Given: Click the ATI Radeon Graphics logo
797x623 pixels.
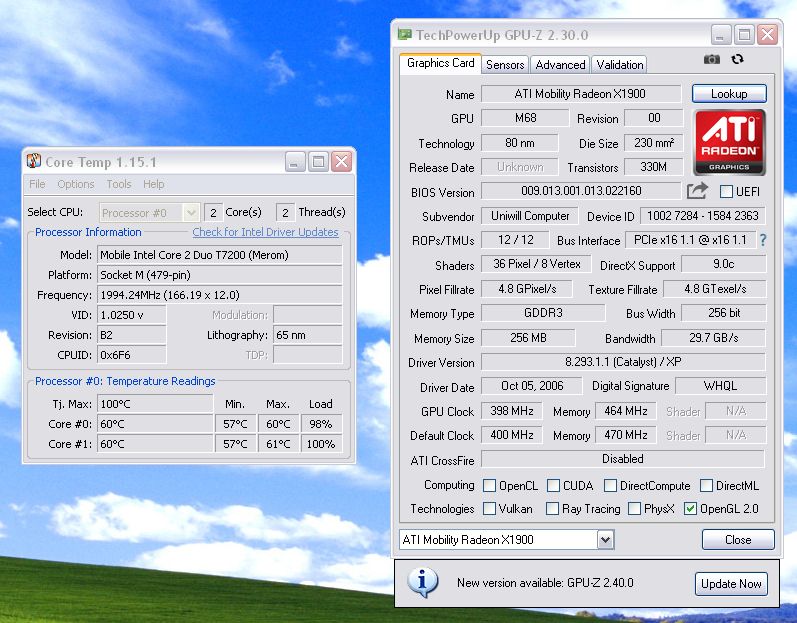Looking at the screenshot, I should point(729,141).
